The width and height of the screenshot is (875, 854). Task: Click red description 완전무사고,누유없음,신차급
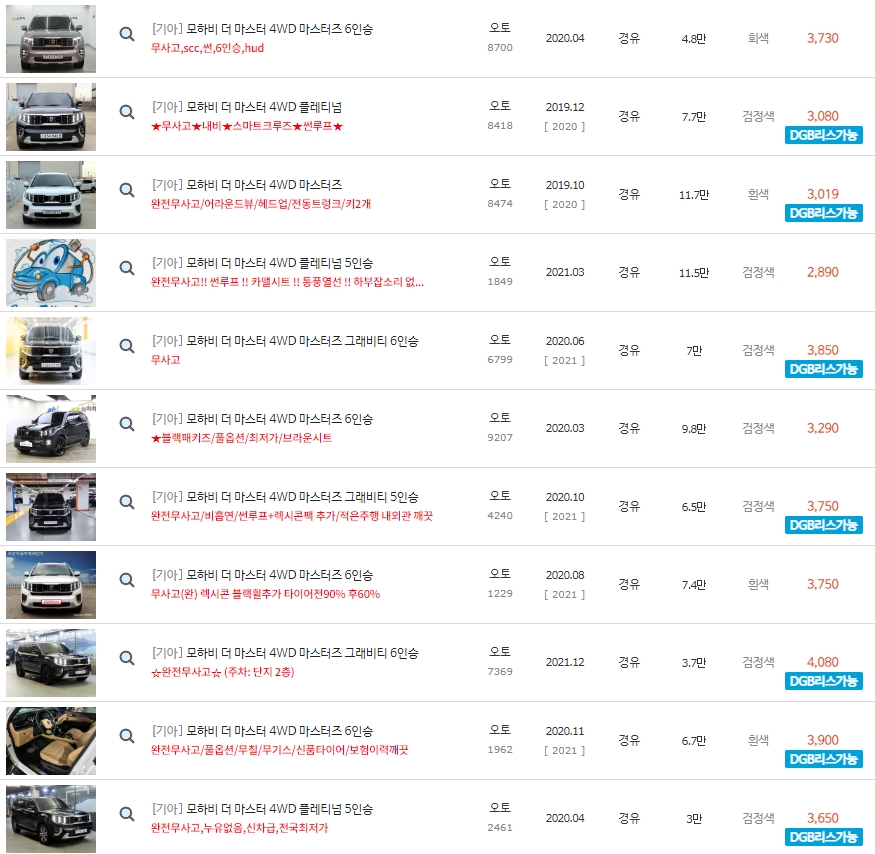[239, 828]
